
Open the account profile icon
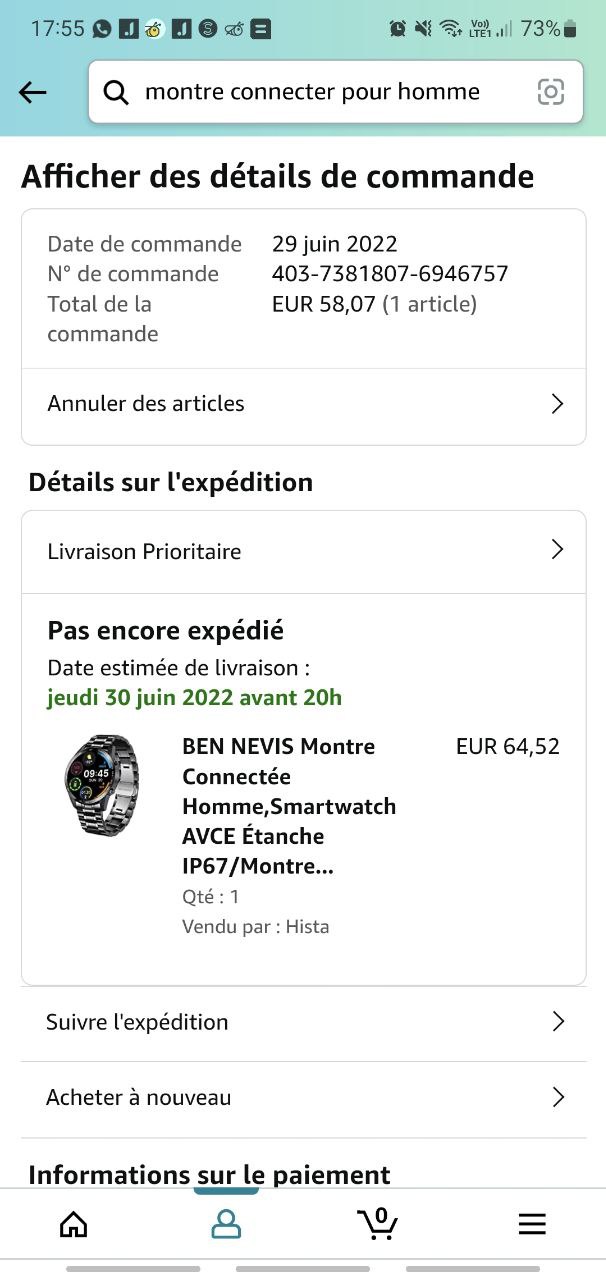pos(226,1224)
